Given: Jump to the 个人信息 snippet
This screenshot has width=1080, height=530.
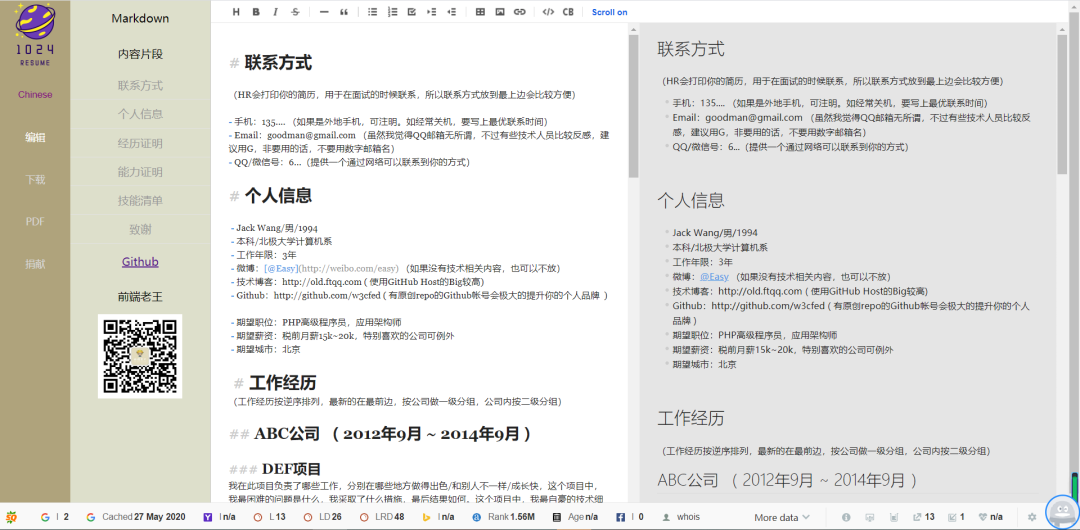Looking at the screenshot, I should click(x=140, y=114).
